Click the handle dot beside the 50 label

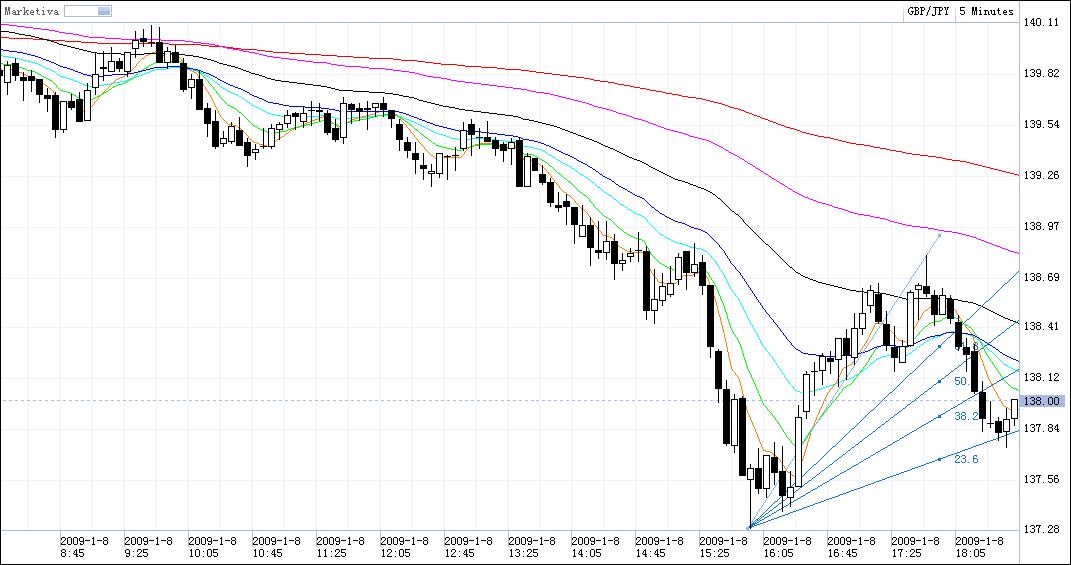click(x=940, y=381)
